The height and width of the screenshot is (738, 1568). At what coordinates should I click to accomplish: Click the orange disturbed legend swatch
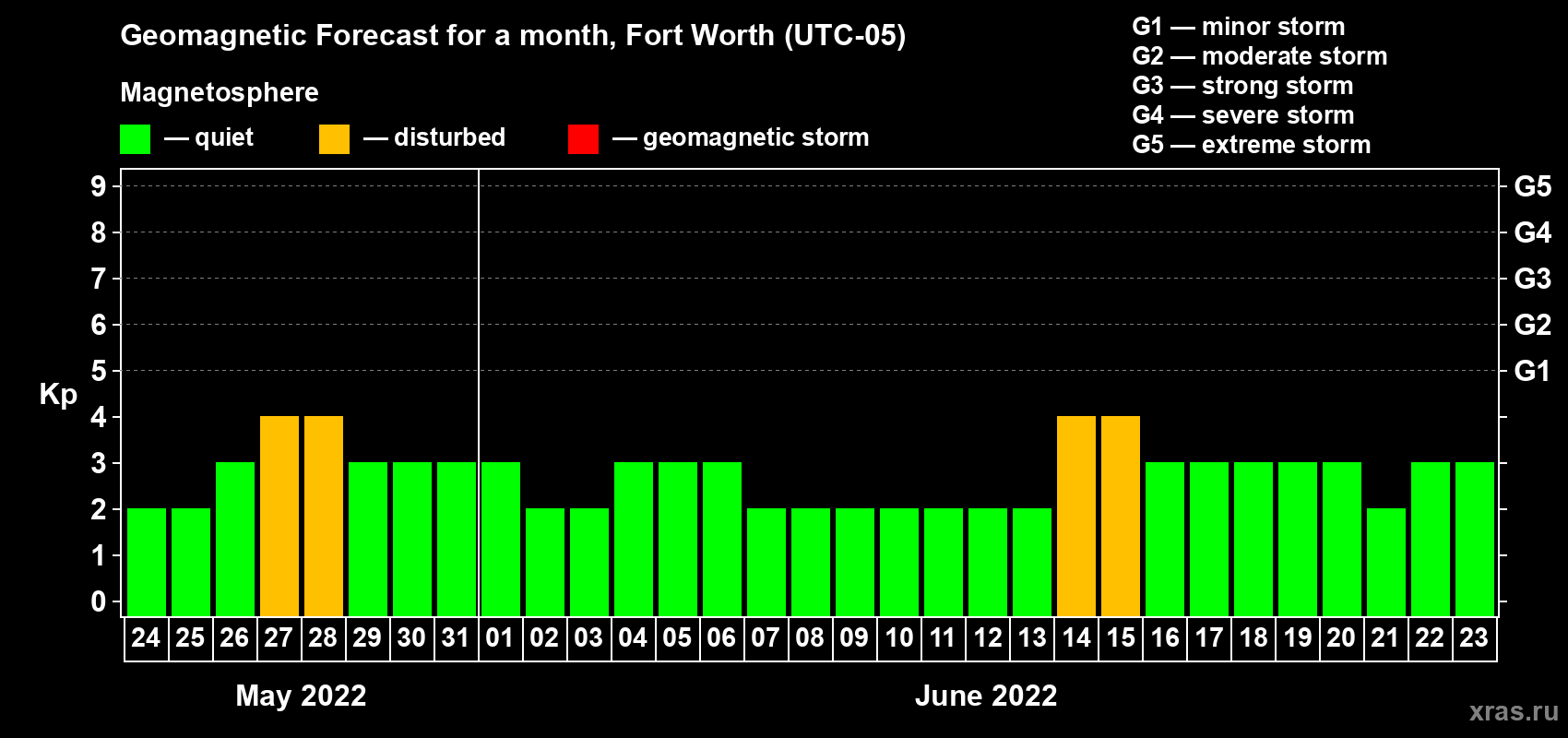[334, 139]
